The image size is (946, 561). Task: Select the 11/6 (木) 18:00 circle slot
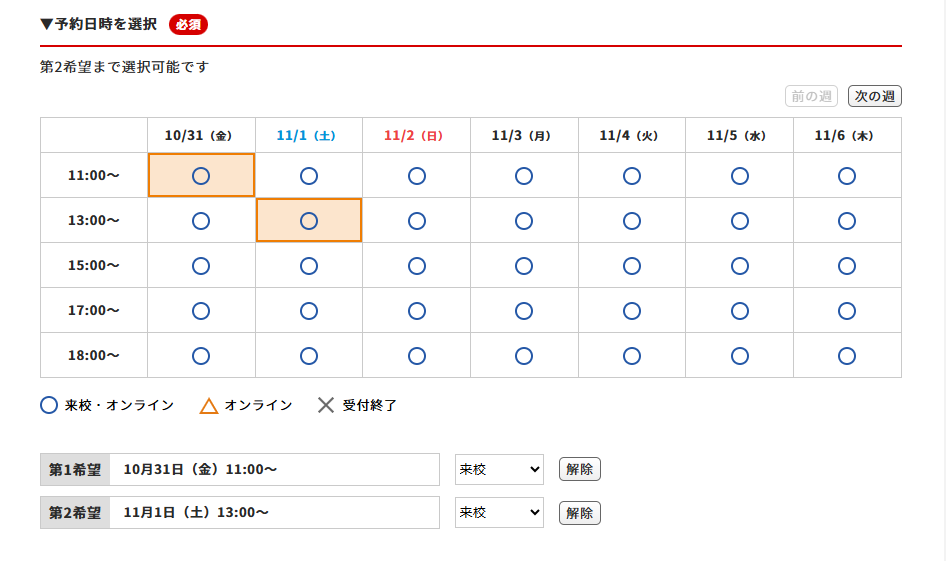[x=847, y=356]
